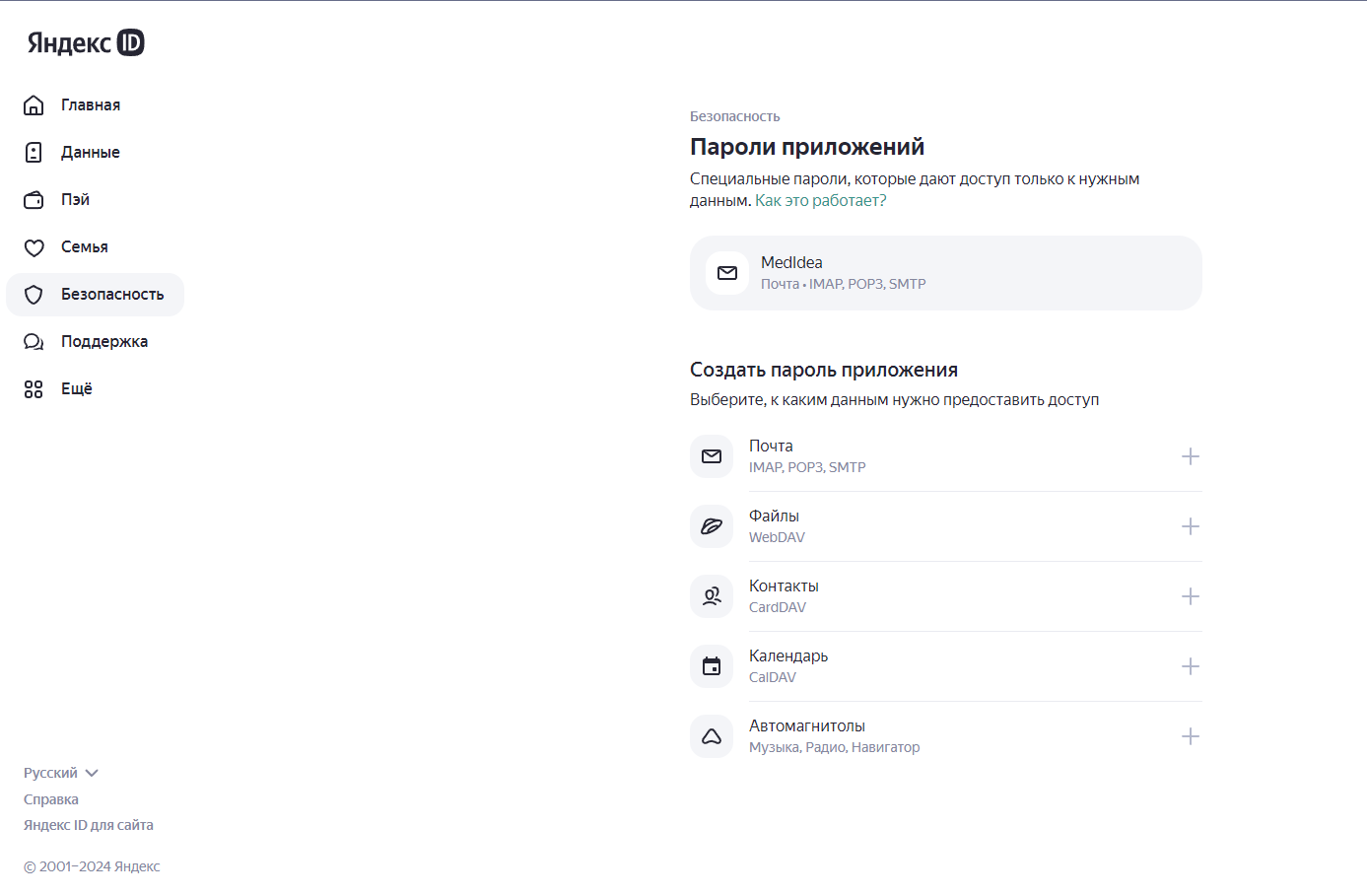Click the envelope icon in MedIdea card
The height and width of the screenshot is (896, 1367).
coord(727,273)
